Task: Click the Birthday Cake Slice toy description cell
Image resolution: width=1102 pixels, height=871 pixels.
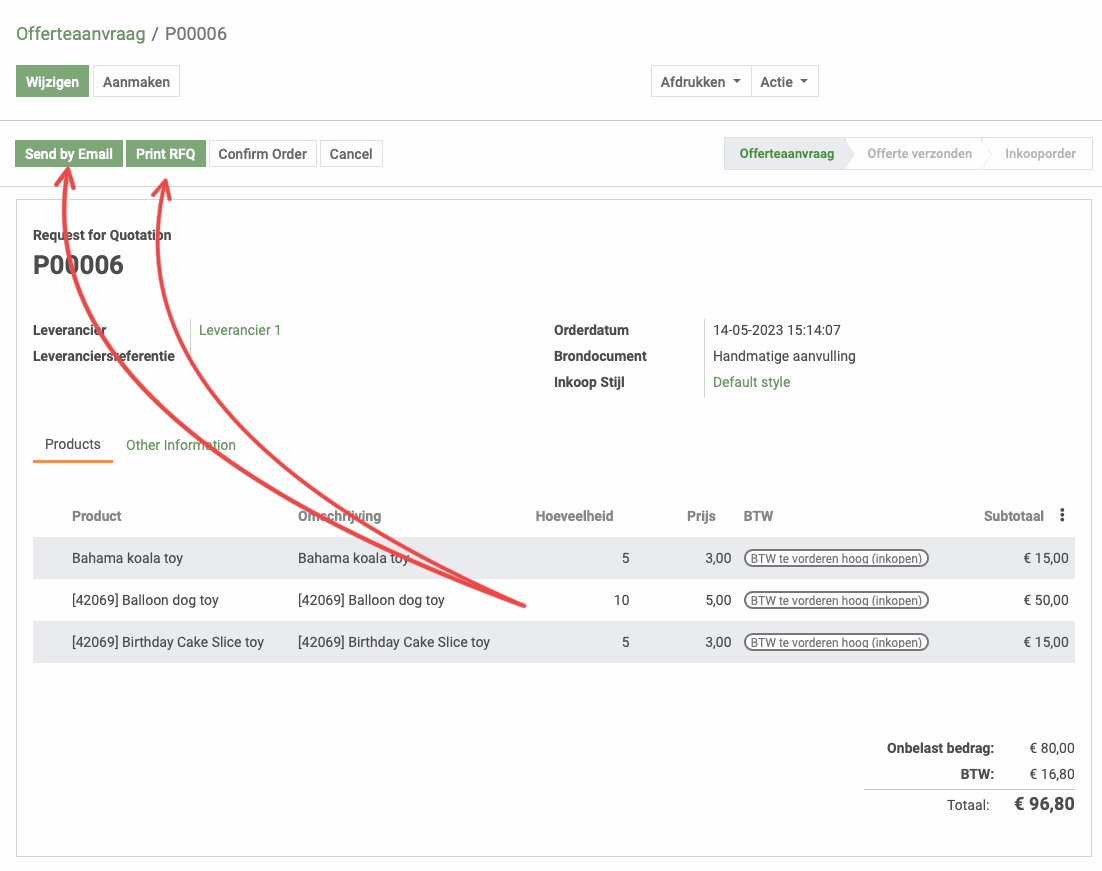Action: [394, 643]
